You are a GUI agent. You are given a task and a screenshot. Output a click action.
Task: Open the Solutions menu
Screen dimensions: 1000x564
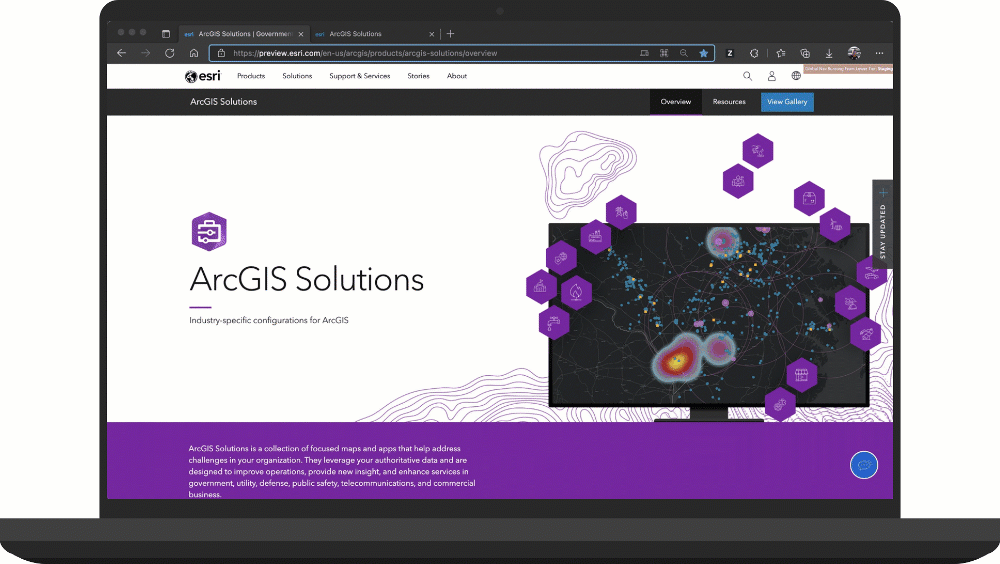point(297,76)
